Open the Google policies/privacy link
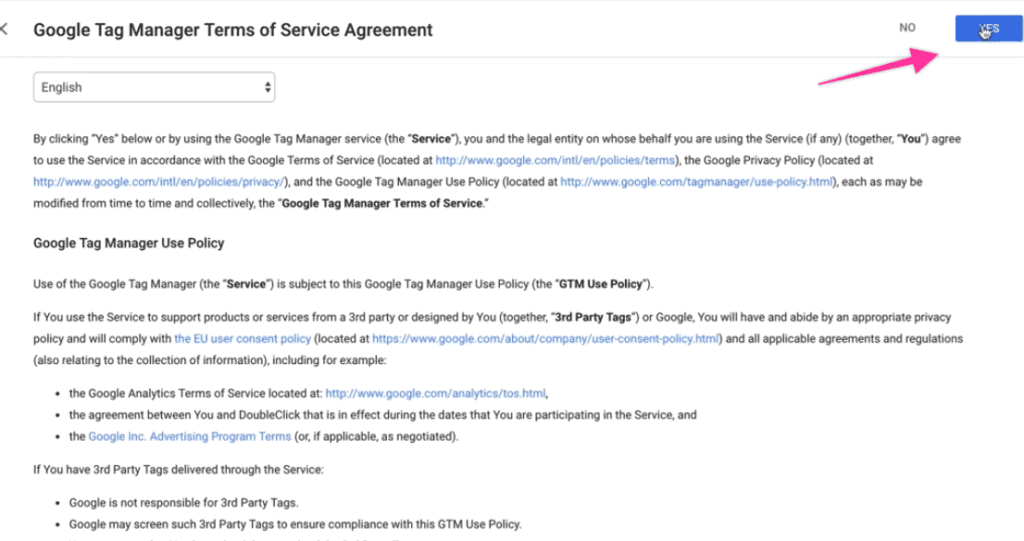1024x541 pixels. click(159, 182)
